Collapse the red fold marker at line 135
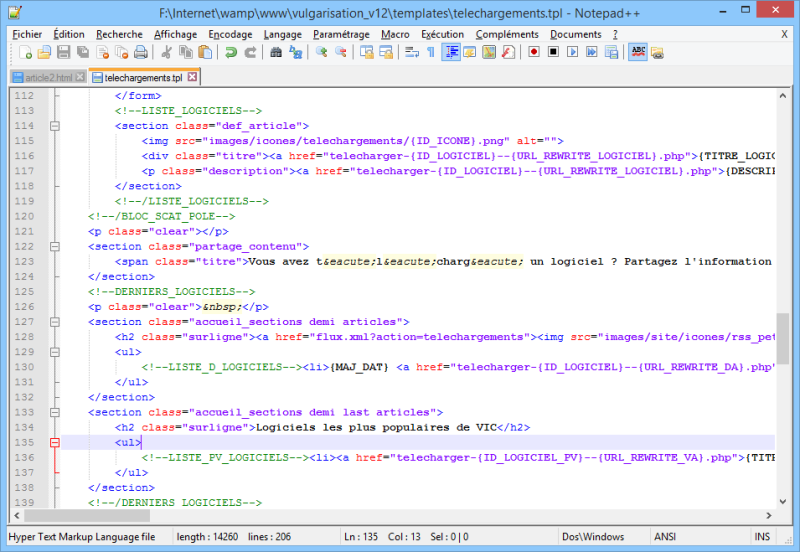This screenshot has height=552, width=800. [x=55, y=442]
